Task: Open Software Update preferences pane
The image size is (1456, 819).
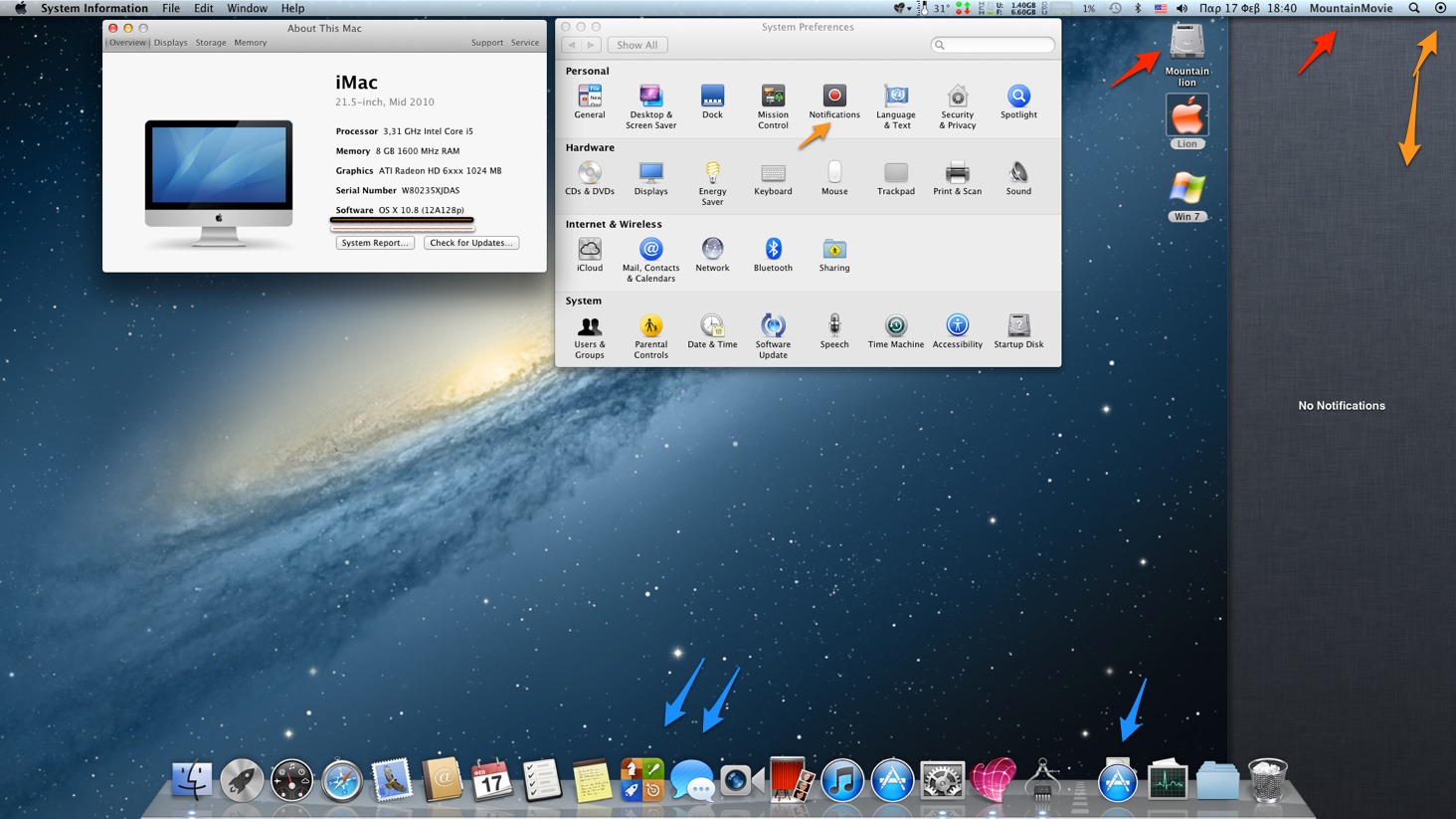Action: pos(773,336)
